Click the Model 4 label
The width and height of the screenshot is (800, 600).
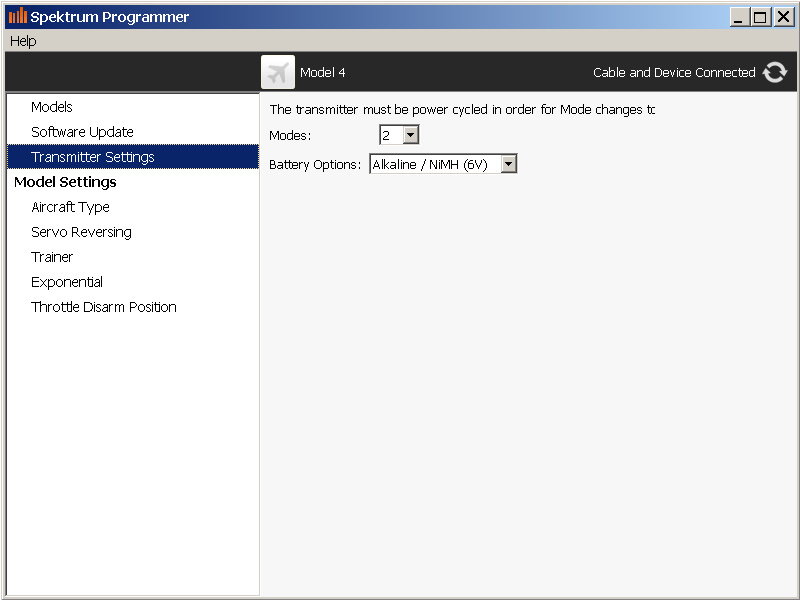coord(322,72)
